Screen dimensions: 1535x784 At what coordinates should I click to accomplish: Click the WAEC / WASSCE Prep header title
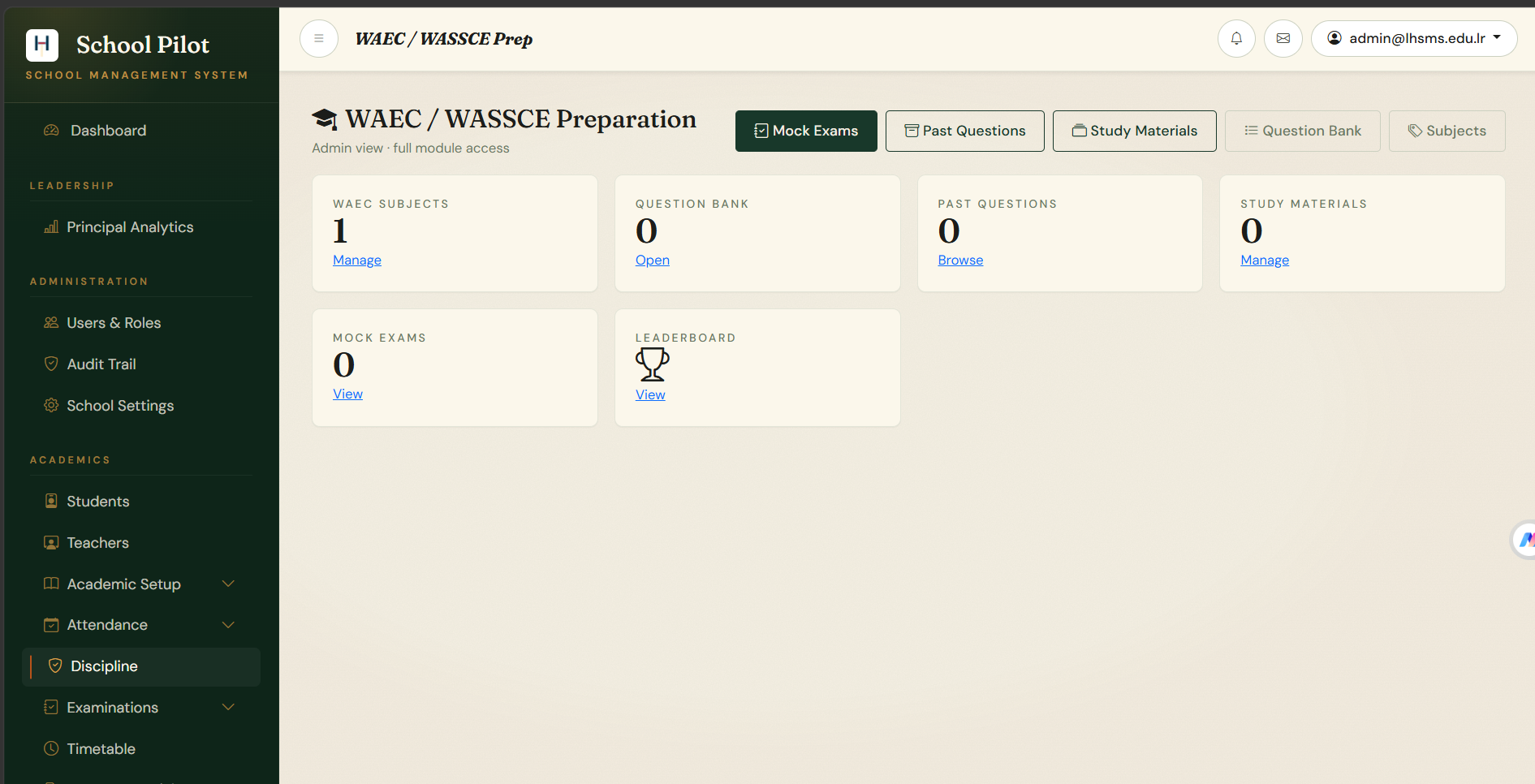[444, 39]
